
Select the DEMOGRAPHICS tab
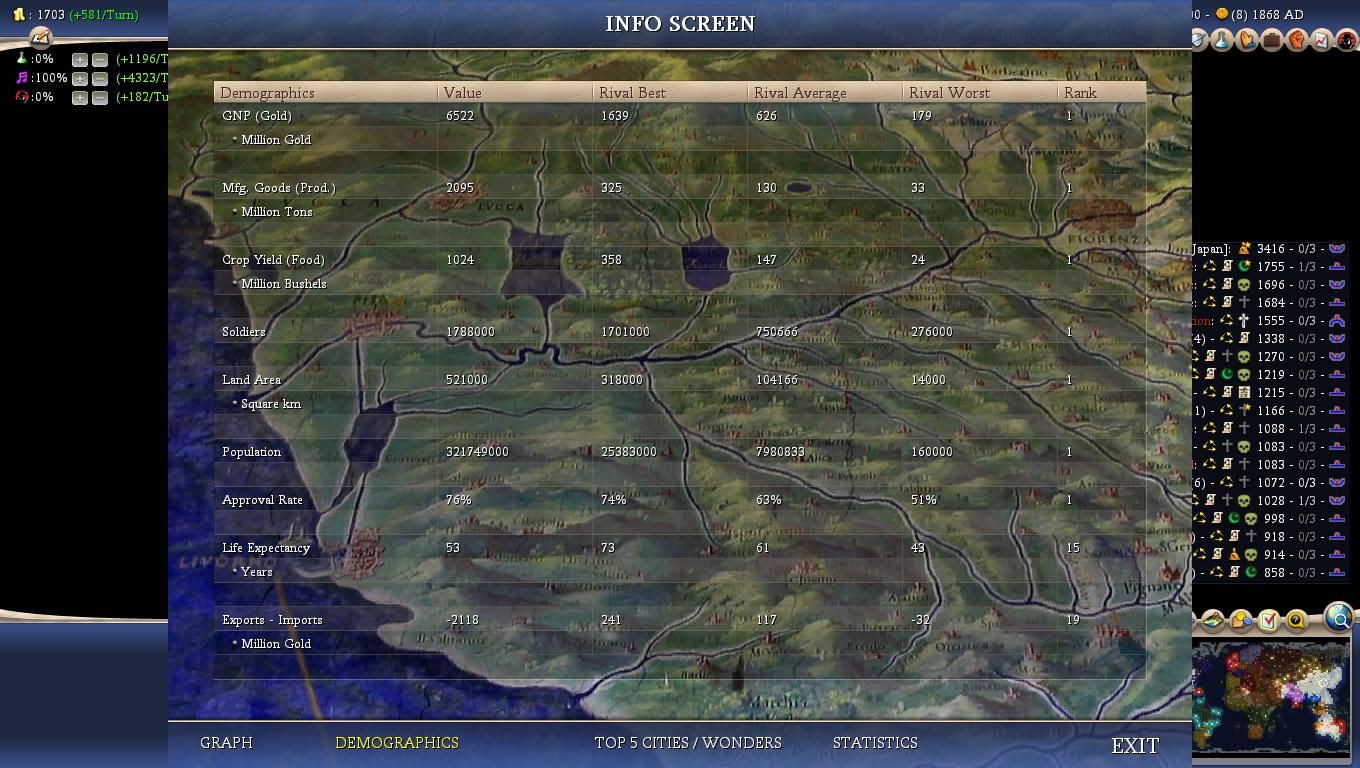pos(397,743)
